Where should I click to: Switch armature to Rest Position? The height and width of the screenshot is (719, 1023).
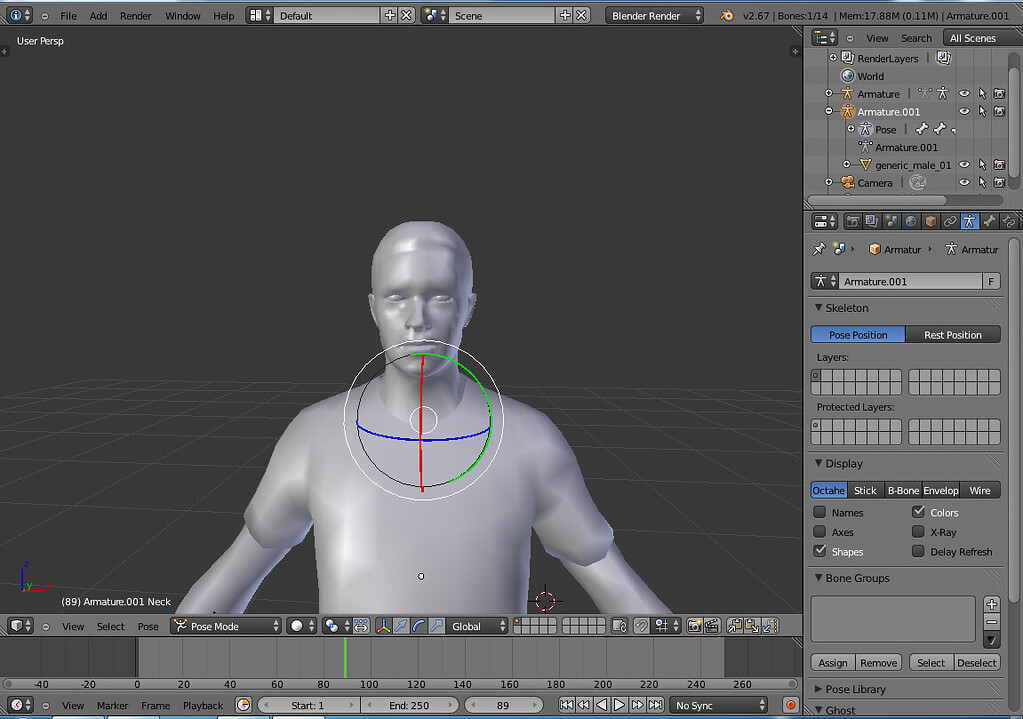click(951, 334)
